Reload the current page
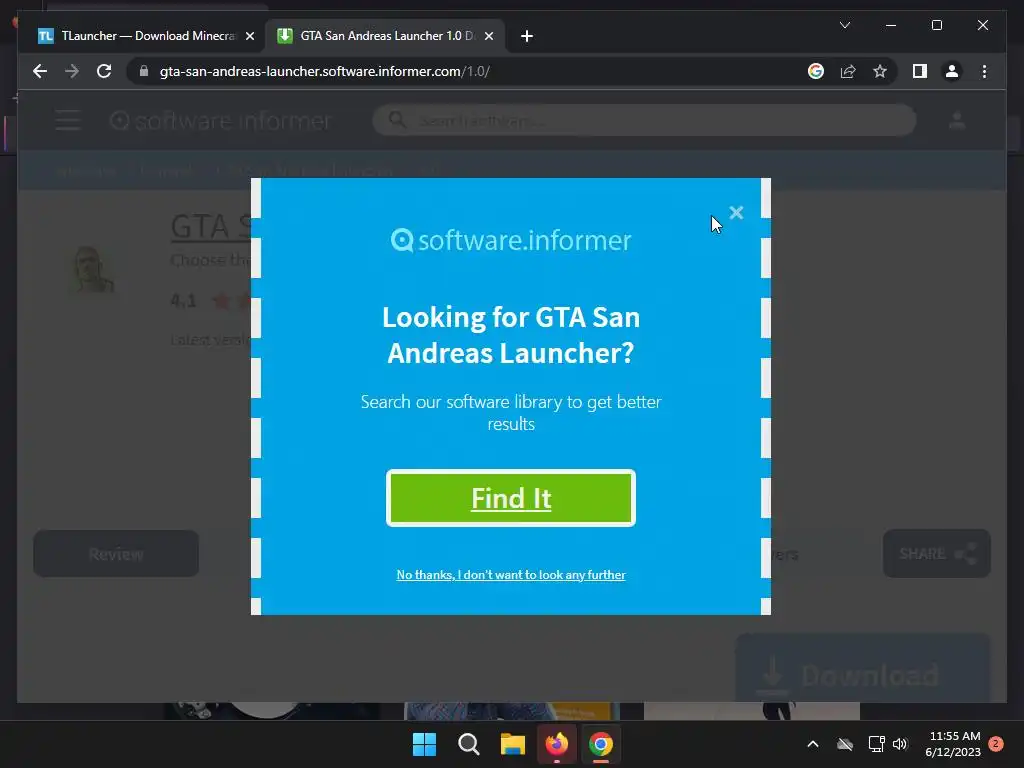This screenshot has height=768, width=1024. click(104, 71)
